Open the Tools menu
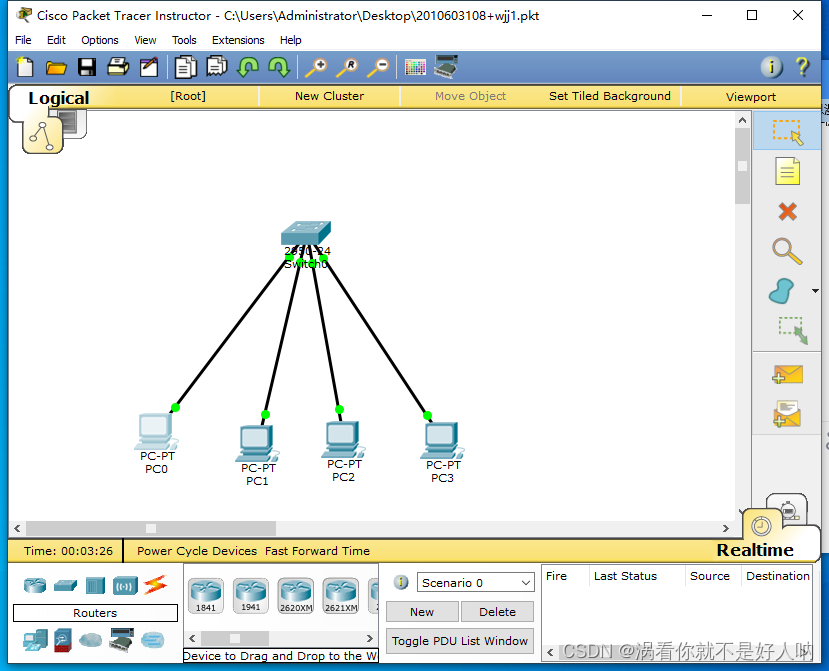Viewport: 829px width, 671px height. point(184,40)
